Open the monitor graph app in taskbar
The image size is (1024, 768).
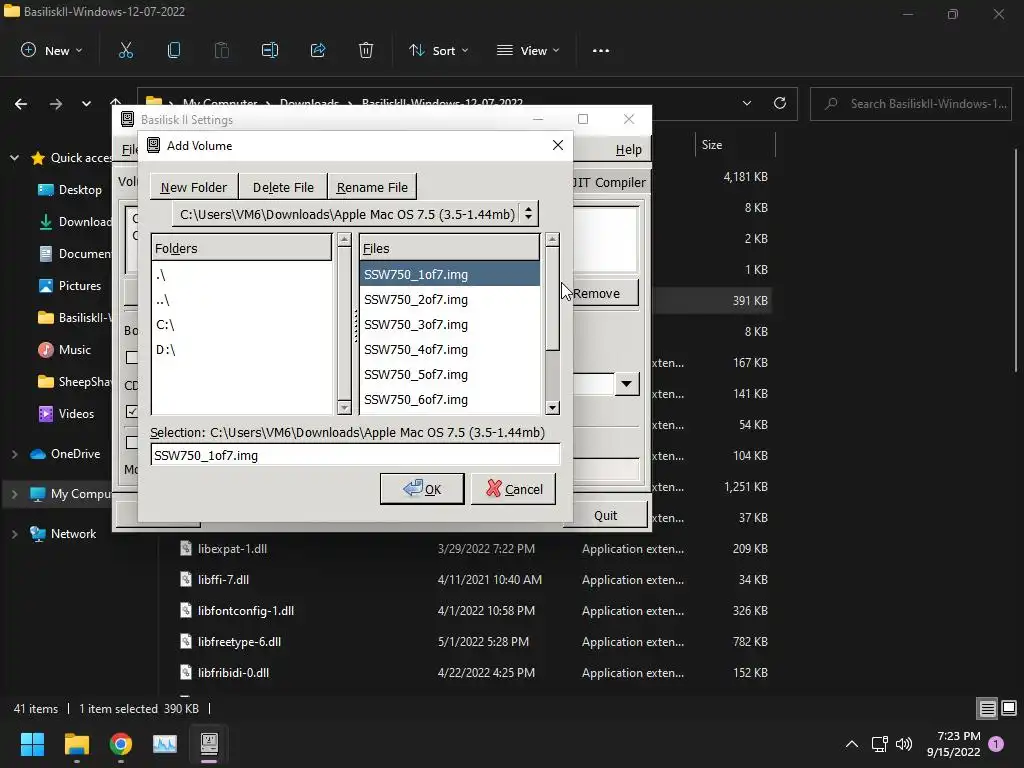point(165,744)
